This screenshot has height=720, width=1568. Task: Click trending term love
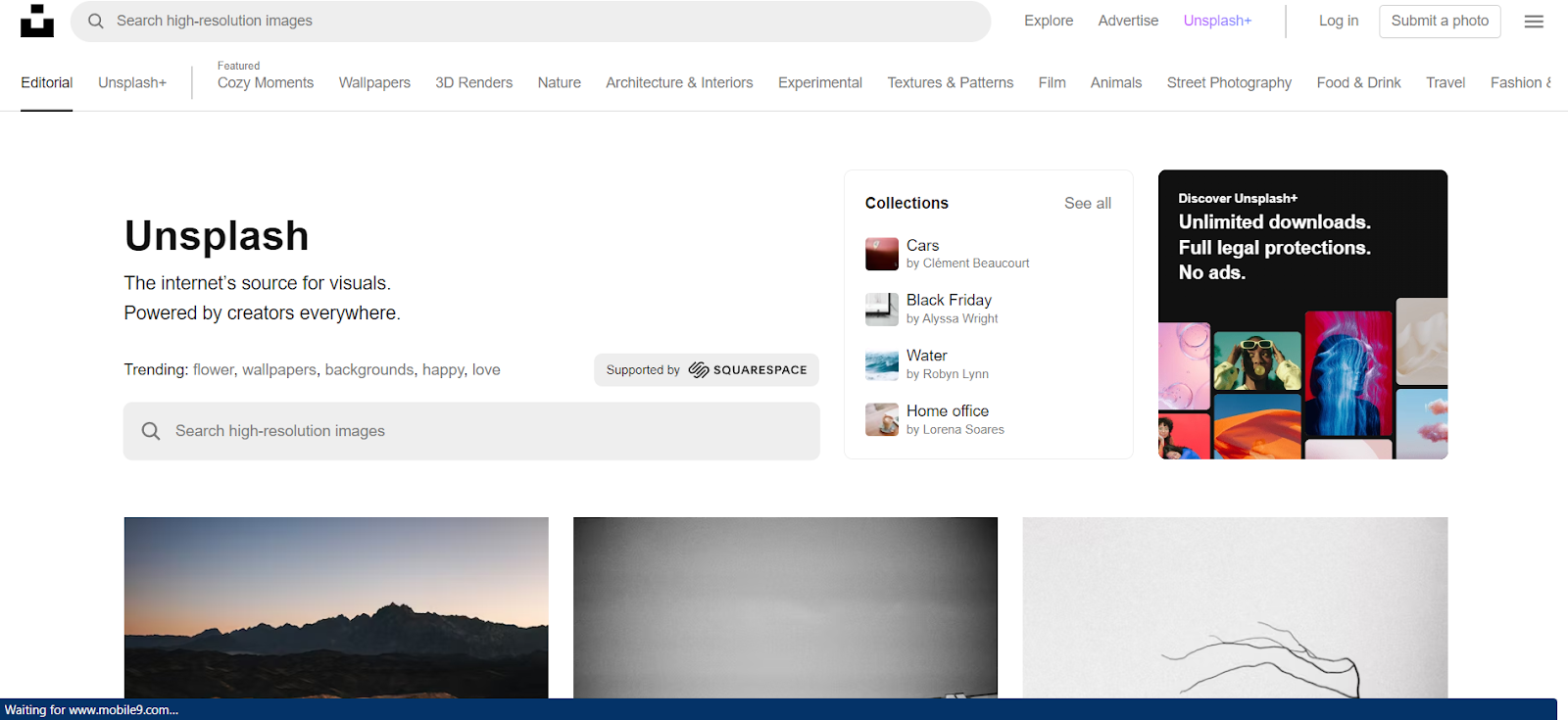(486, 369)
